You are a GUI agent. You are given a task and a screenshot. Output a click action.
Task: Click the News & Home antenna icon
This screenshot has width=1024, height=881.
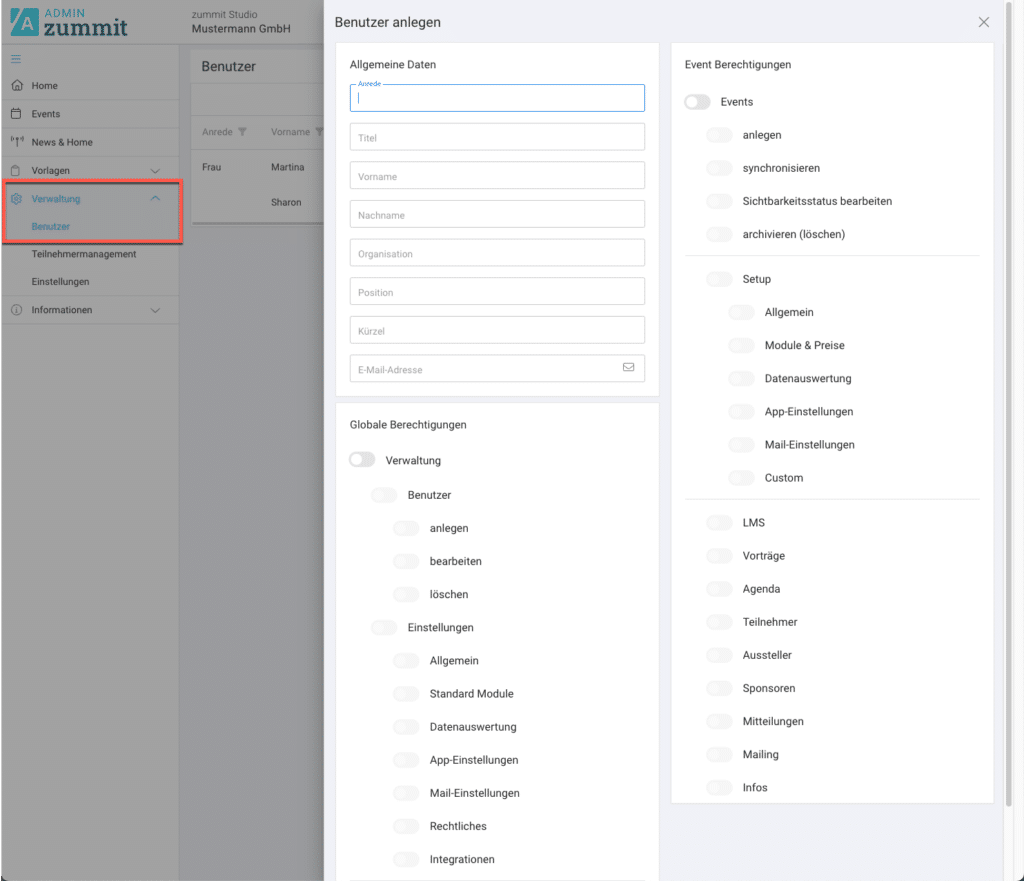click(x=16, y=142)
